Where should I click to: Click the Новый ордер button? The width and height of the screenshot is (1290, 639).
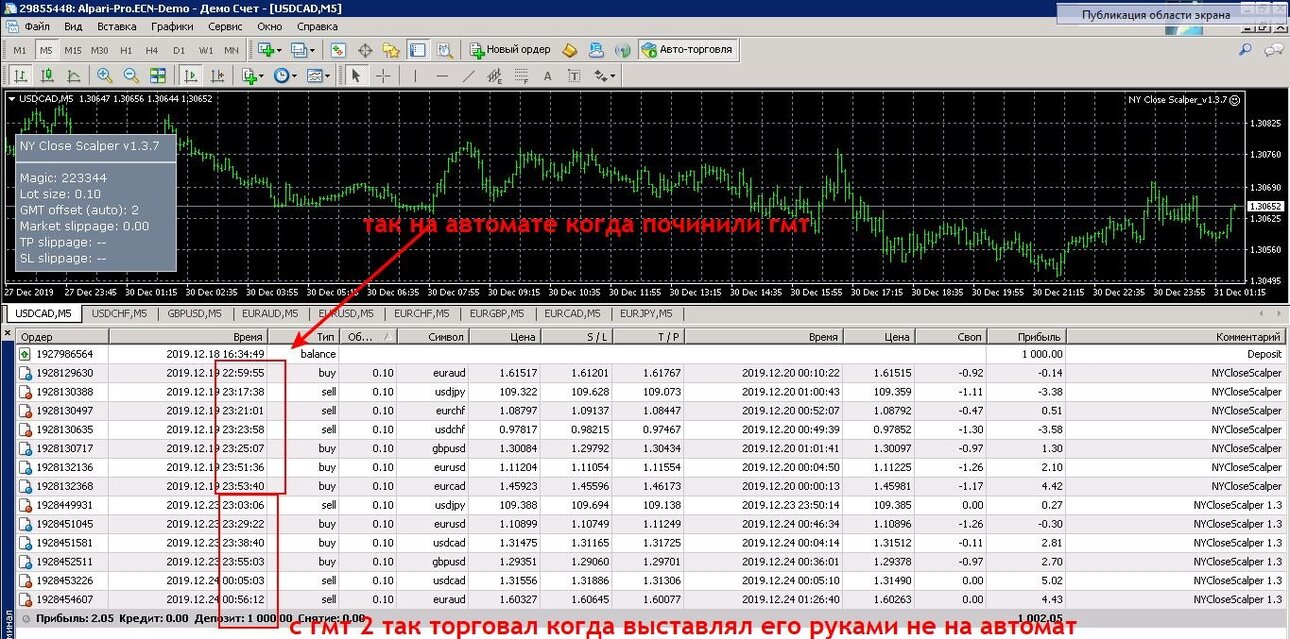(511, 49)
